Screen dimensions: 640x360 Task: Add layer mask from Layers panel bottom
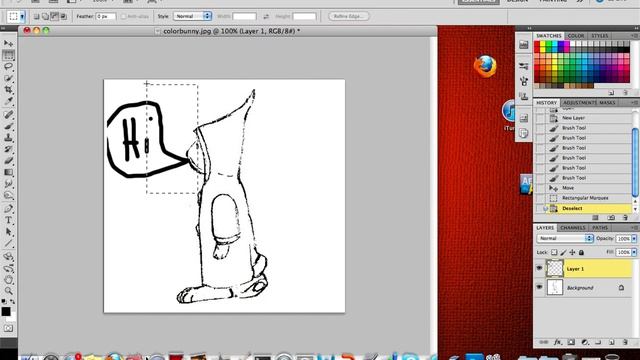tap(571, 342)
